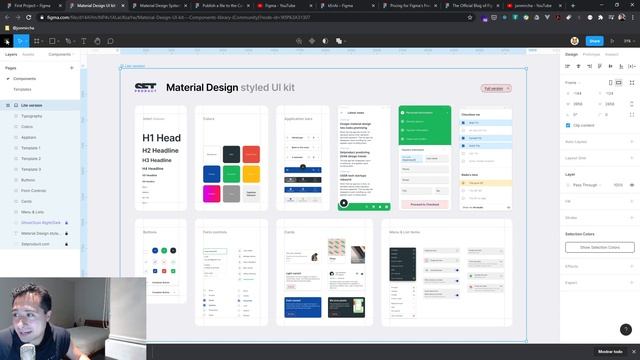Select the Typography layer

(x=40, y=116)
